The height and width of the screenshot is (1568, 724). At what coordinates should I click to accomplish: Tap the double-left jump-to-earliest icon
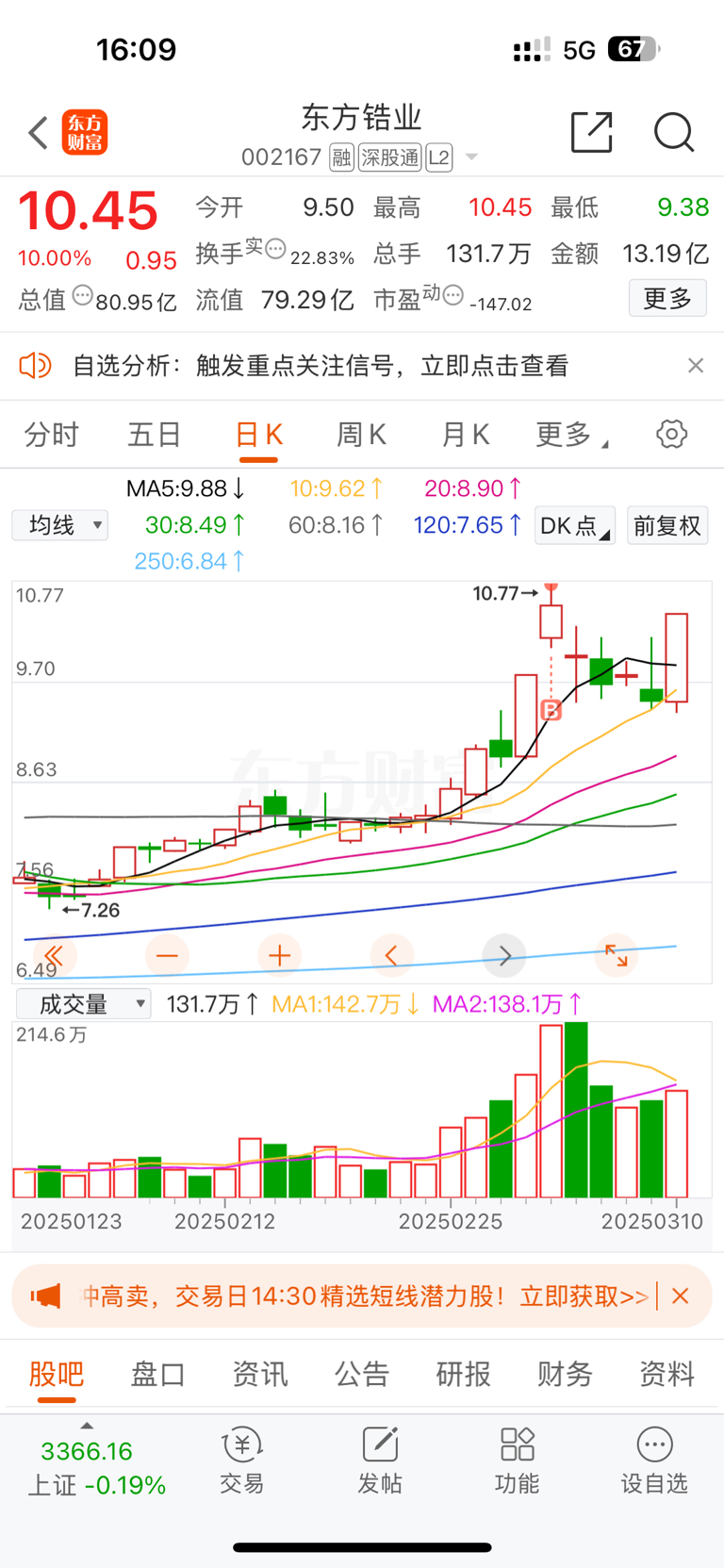click(54, 956)
